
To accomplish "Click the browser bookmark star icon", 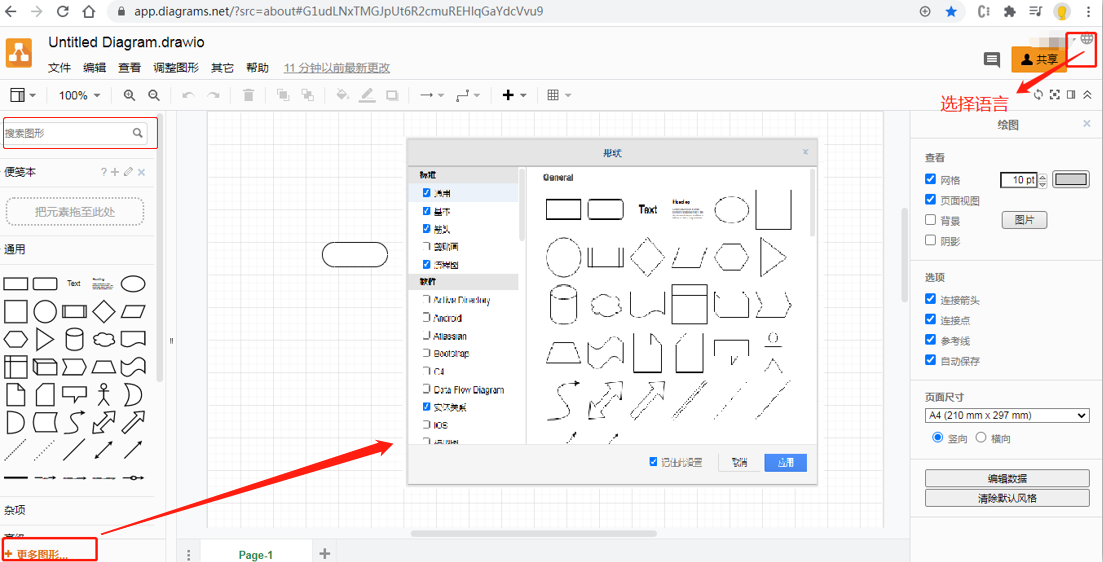I will [951, 12].
